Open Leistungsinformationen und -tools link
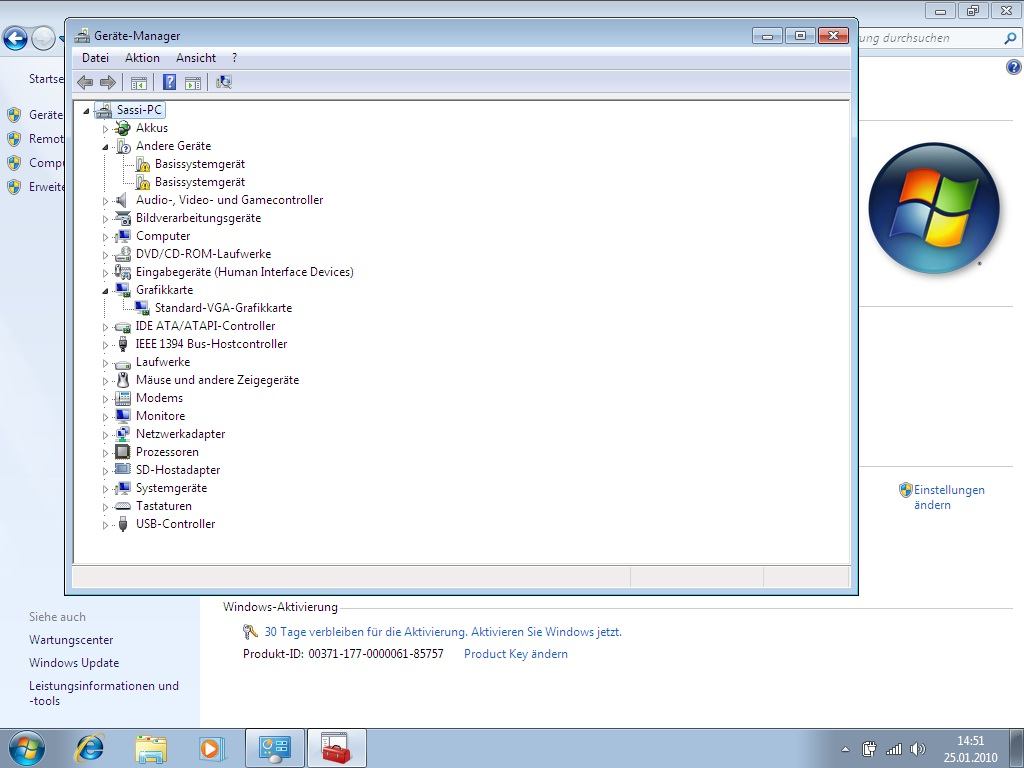Image resolution: width=1024 pixels, height=768 pixels. (103, 693)
